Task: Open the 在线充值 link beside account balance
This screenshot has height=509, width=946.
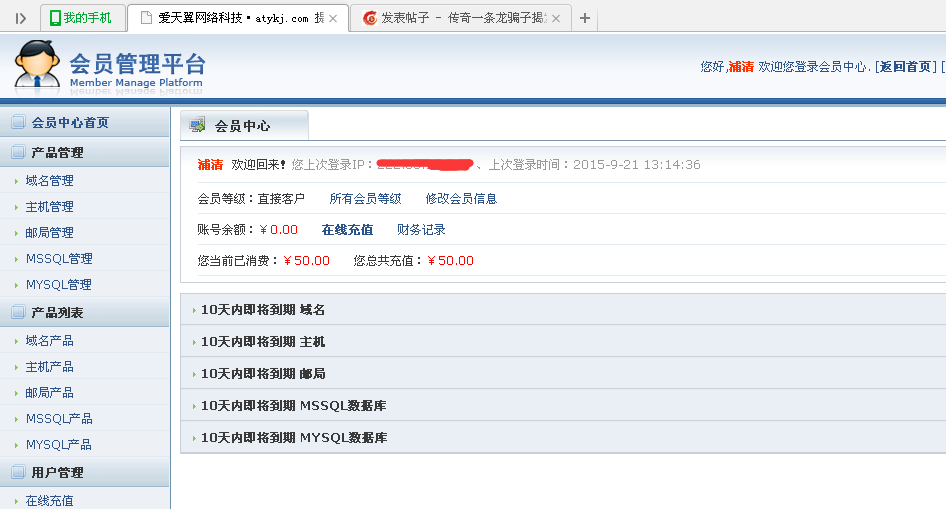Action: coord(347,230)
